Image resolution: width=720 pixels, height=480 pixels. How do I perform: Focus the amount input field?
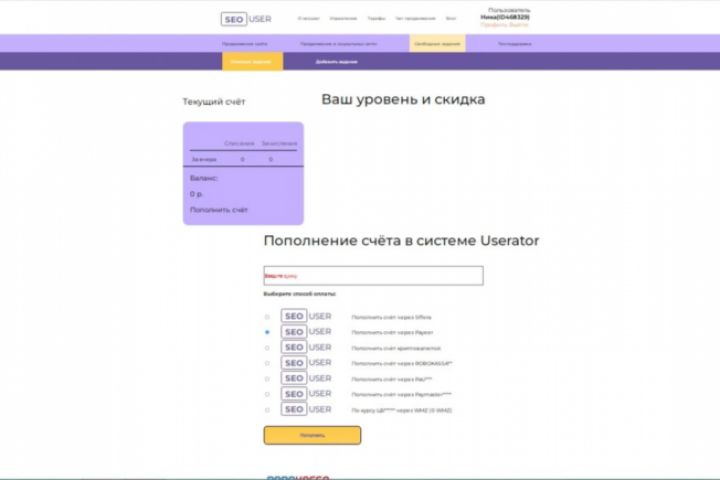pyautogui.click(x=373, y=276)
